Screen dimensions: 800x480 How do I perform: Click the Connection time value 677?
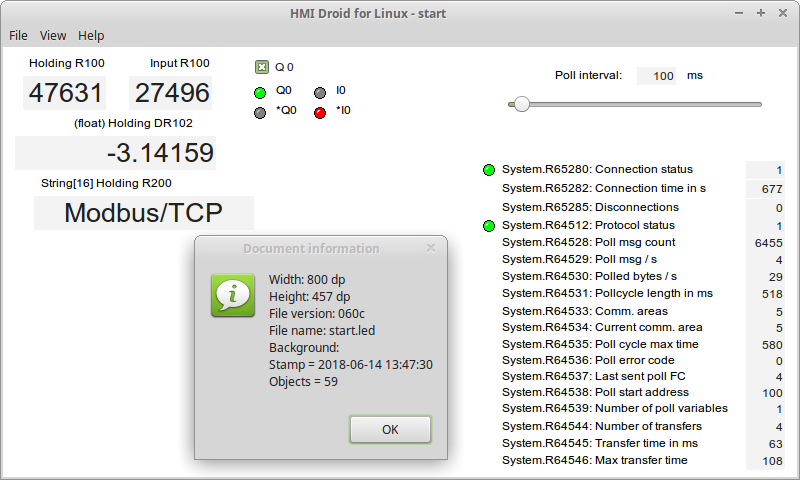coord(765,189)
